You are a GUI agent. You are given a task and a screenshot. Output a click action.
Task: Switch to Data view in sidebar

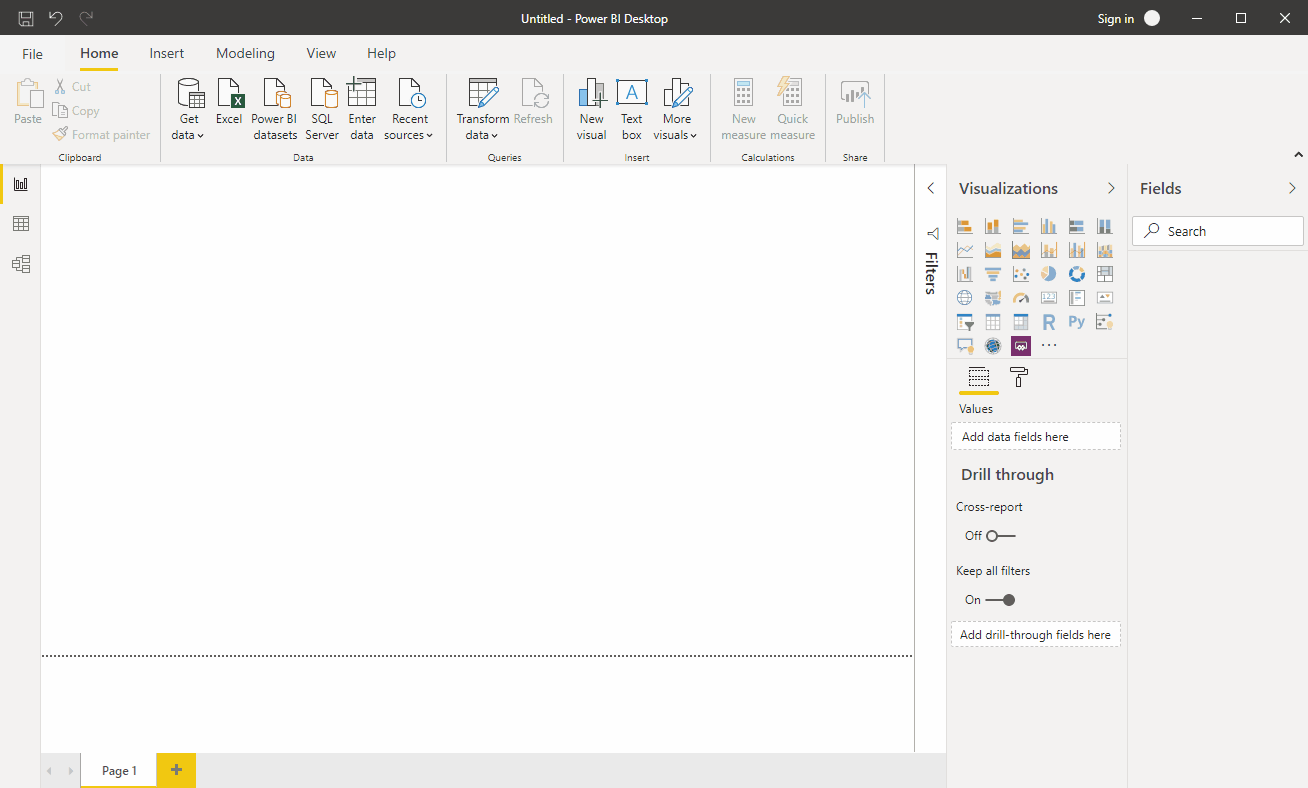(x=21, y=224)
